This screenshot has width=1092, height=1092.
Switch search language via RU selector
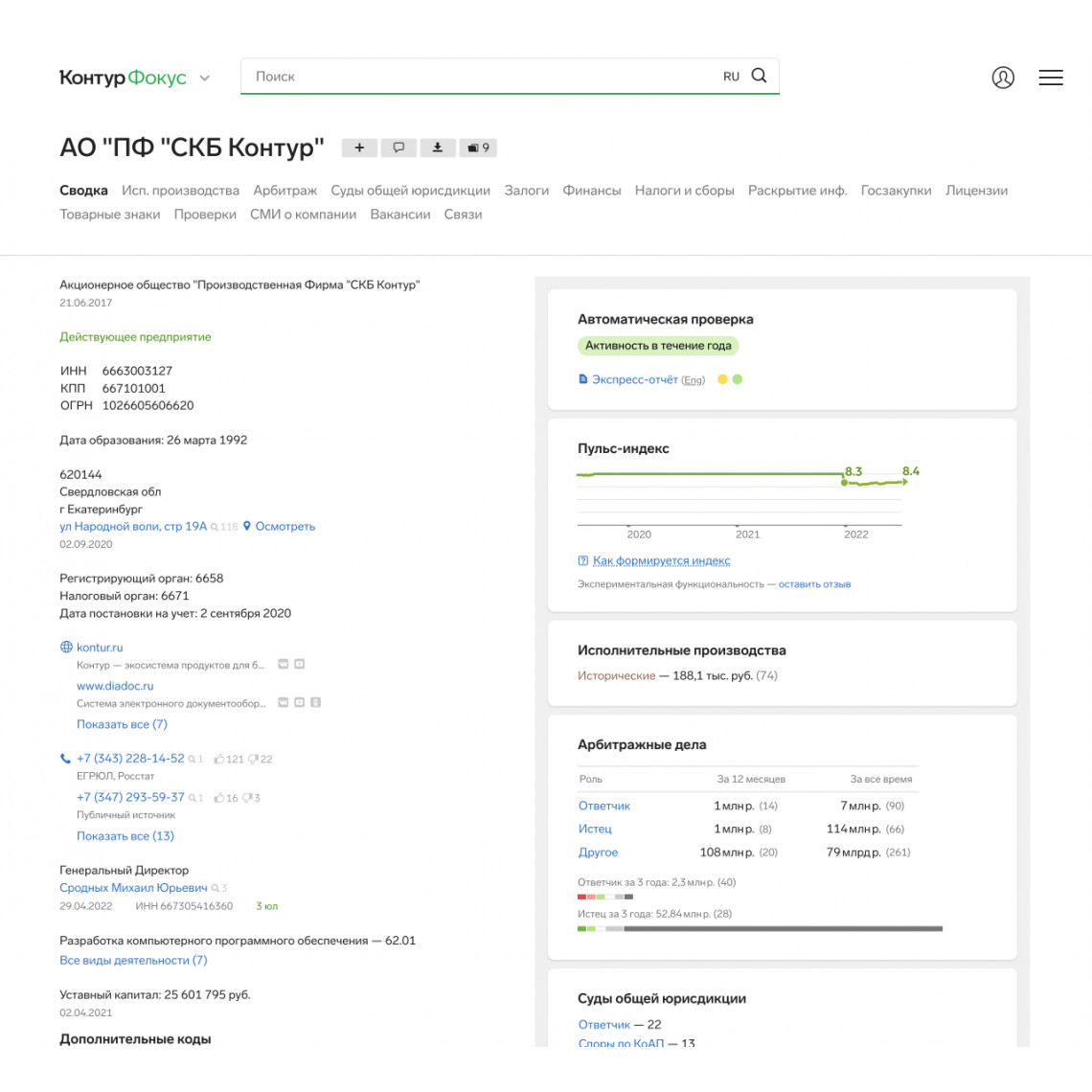(731, 77)
